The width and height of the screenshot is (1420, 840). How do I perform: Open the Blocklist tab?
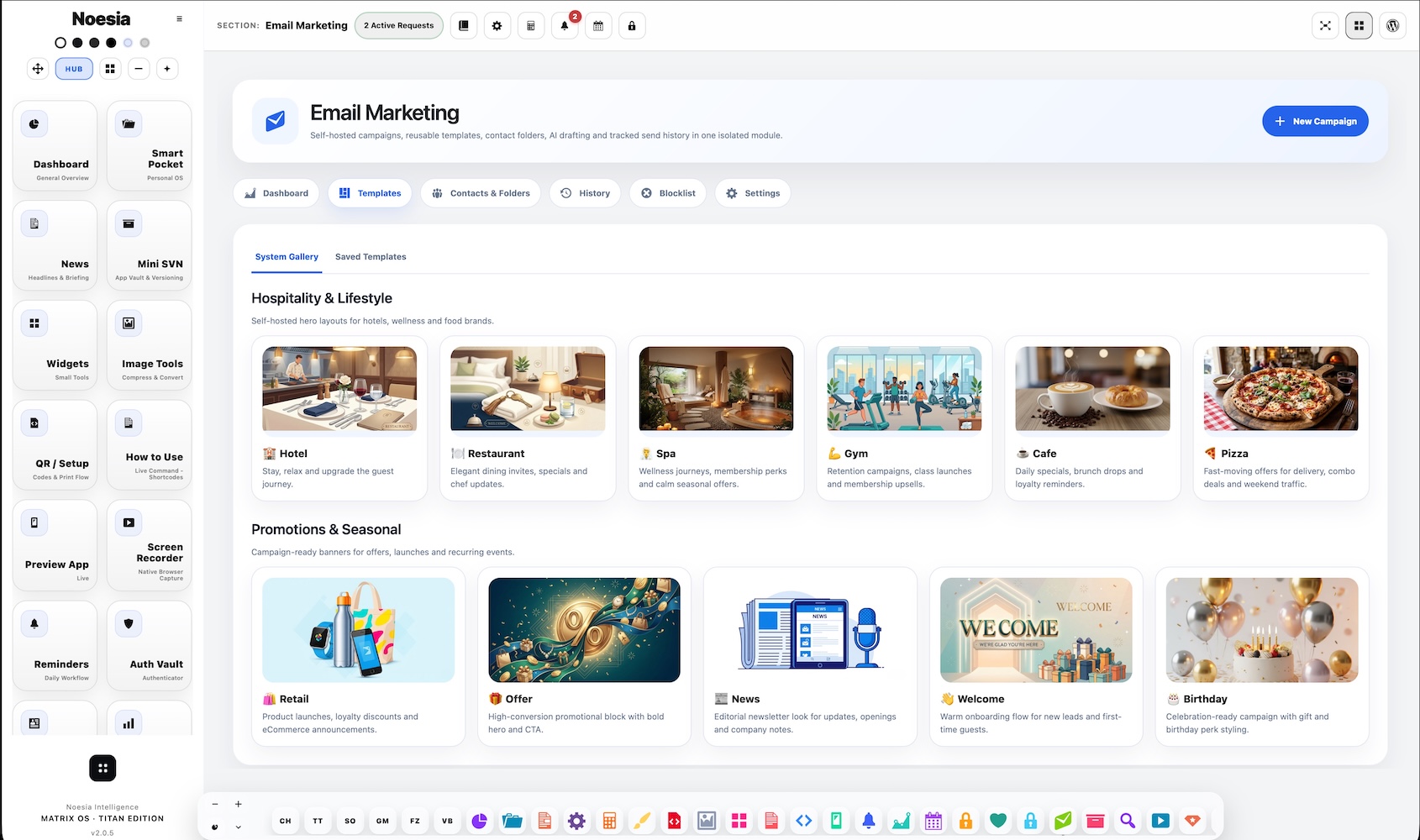(x=668, y=193)
